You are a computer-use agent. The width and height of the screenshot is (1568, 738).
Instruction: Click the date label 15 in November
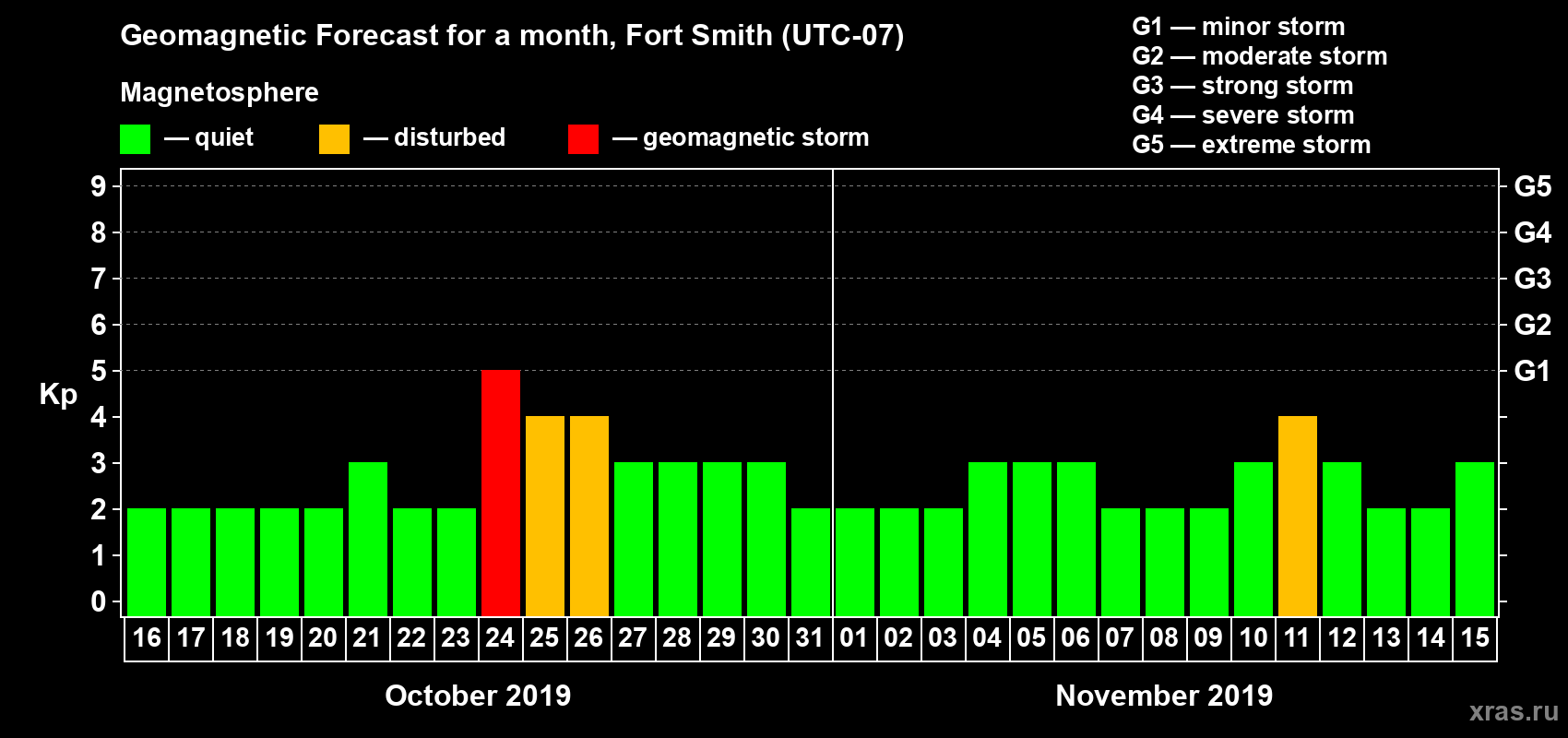pyautogui.click(x=1475, y=637)
